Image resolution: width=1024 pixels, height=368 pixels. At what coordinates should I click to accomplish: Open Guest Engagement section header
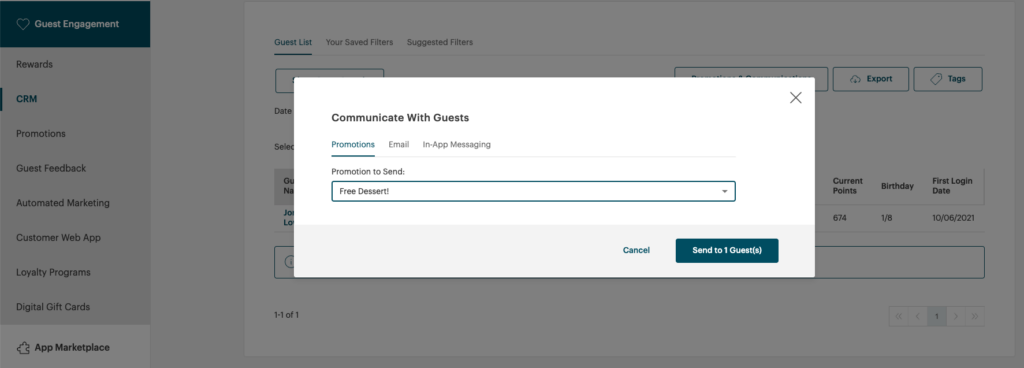coord(75,24)
